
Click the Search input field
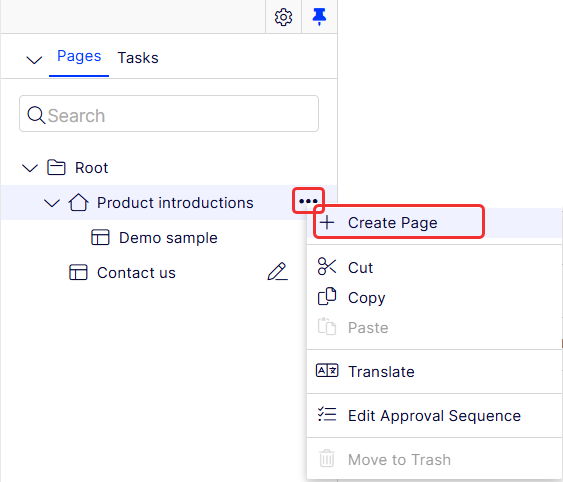(169, 113)
